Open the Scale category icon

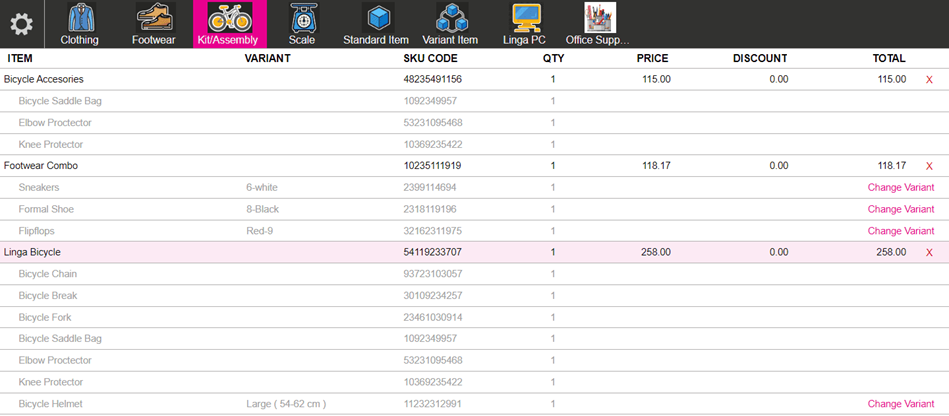point(301,18)
